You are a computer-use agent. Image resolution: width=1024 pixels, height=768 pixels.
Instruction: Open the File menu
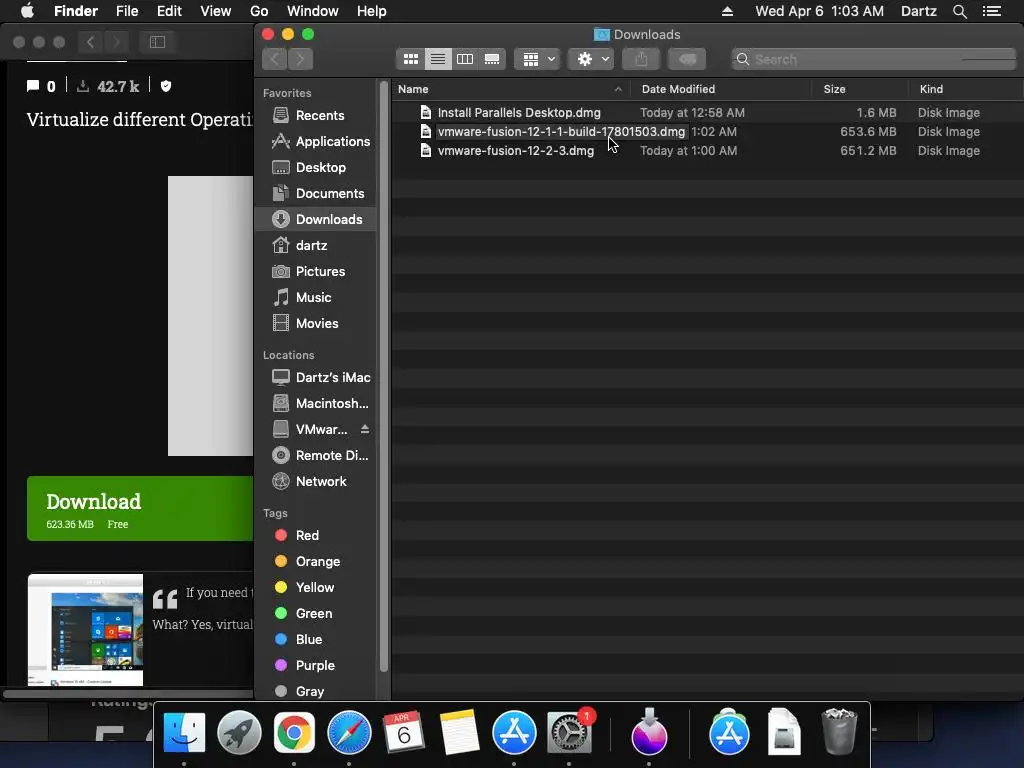click(x=127, y=11)
